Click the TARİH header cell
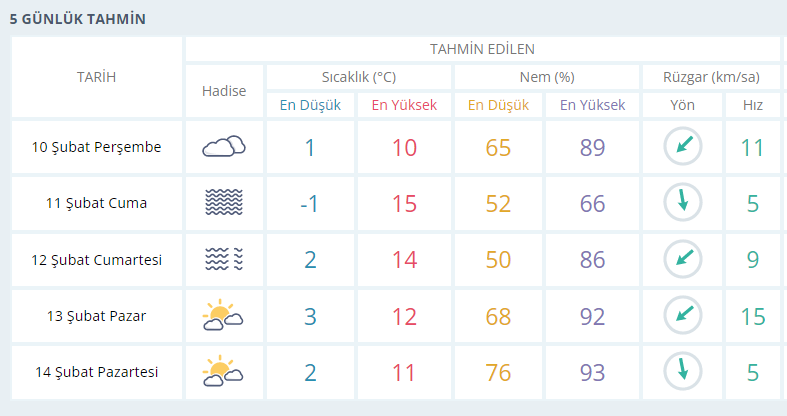The image size is (787, 416). pos(96,77)
